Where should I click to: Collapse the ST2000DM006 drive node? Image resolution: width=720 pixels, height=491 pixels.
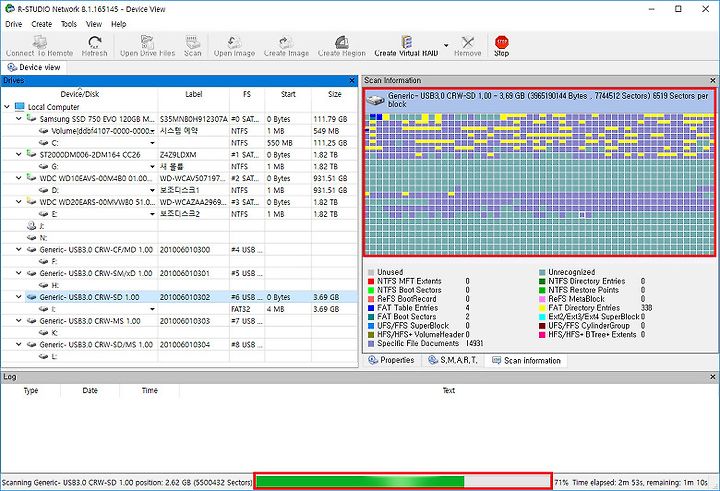tap(19, 154)
